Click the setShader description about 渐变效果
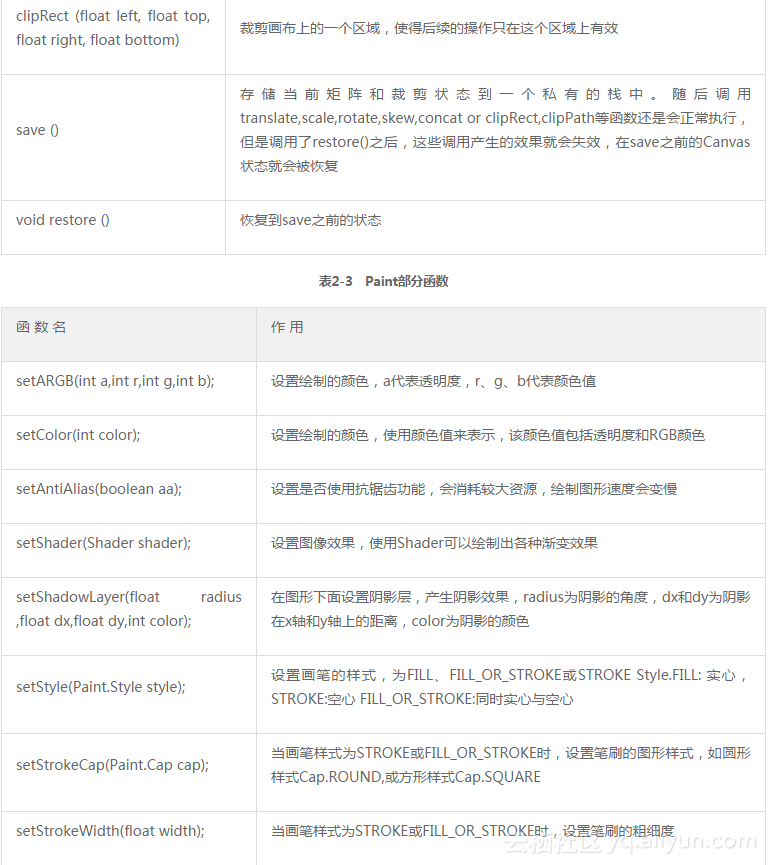Viewport: 768px width, 865px height. [434, 543]
